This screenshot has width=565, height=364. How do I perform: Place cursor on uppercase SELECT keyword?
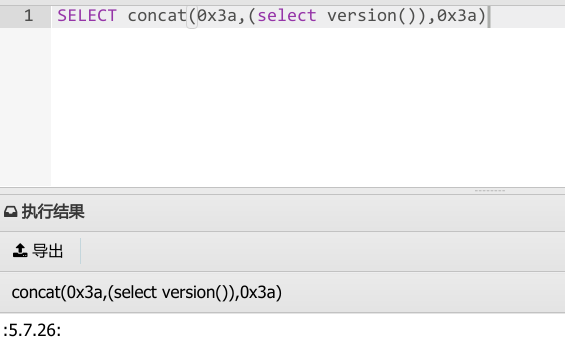pos(87,16)
